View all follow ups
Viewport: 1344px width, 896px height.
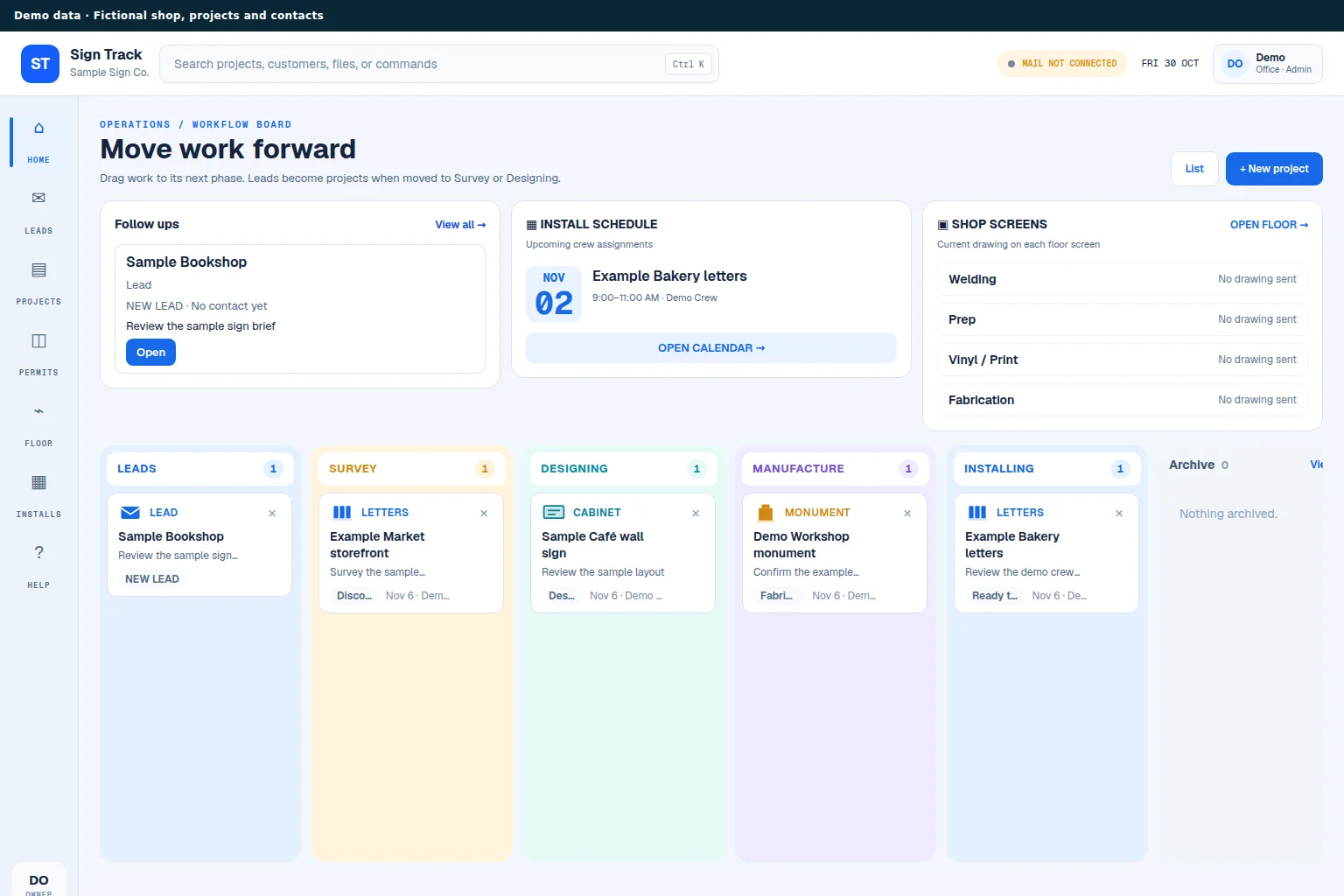coord(460,225)
